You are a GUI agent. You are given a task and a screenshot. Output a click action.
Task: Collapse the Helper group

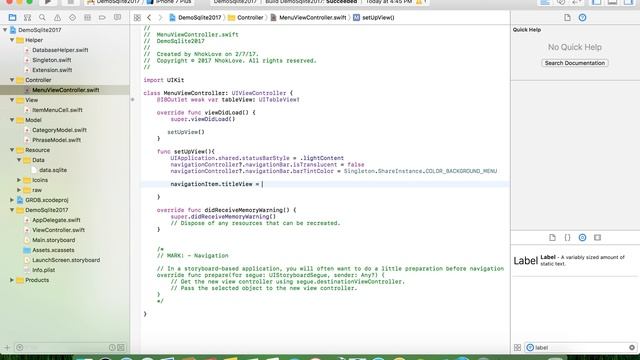coord(12,40)
